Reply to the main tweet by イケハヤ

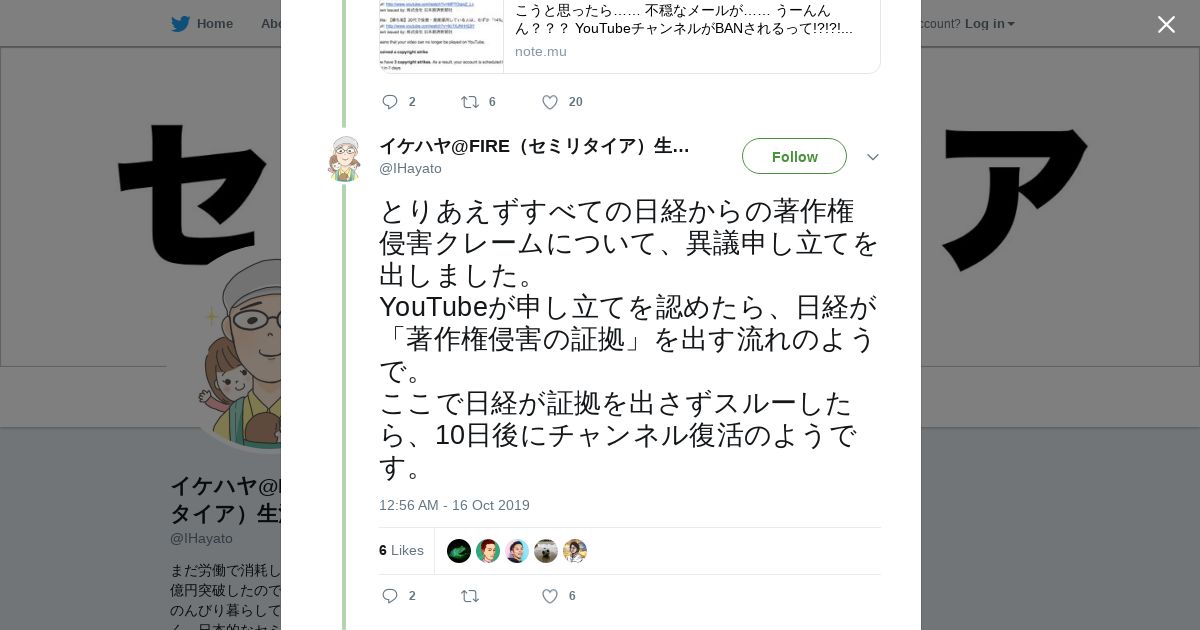(390, 596)
